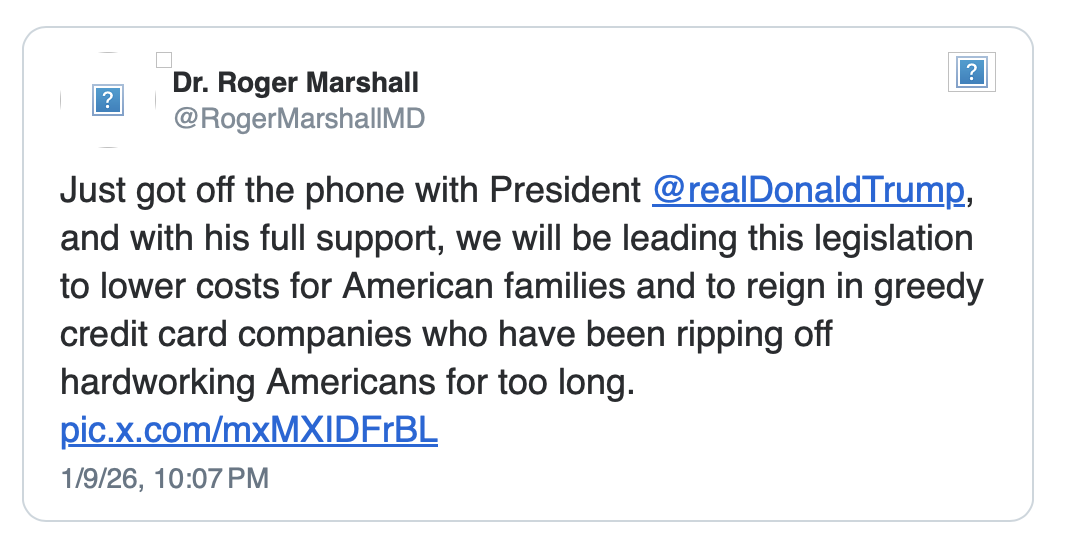The width and height of the screenshot is (1078, 544).
Task: Open the "Dr. Roger Marshall" display name
Action: click(296, 82)
